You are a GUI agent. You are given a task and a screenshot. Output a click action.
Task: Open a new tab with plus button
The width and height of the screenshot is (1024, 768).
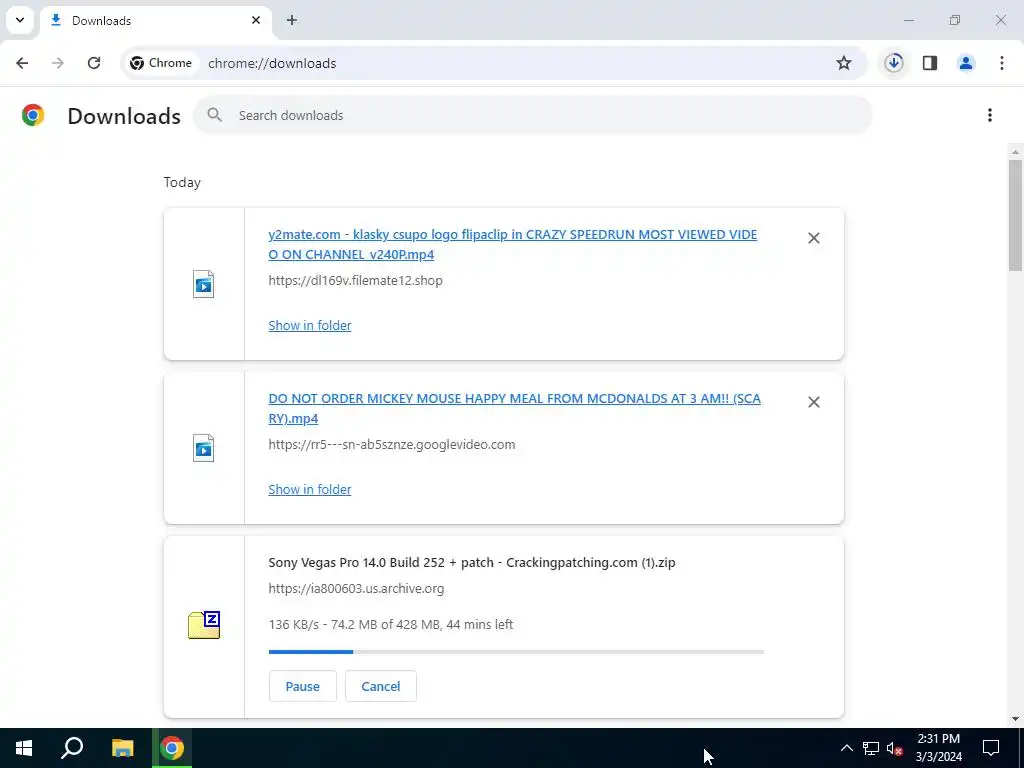tap(292, 20)
